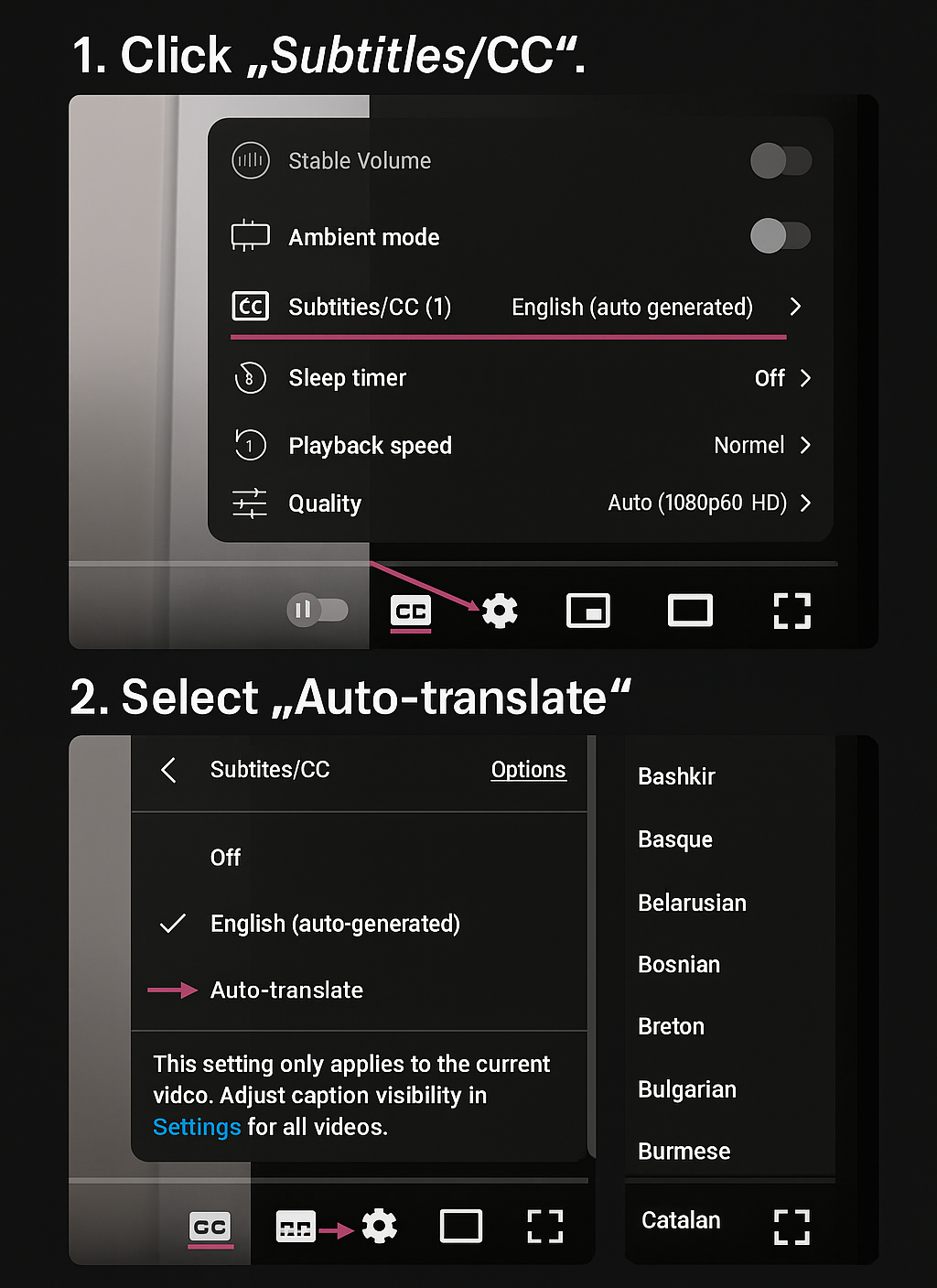The width and height of the screenshot is (937, 1288).
Task: Toggle the autoplay pause switch
Action: pos(318,610)
